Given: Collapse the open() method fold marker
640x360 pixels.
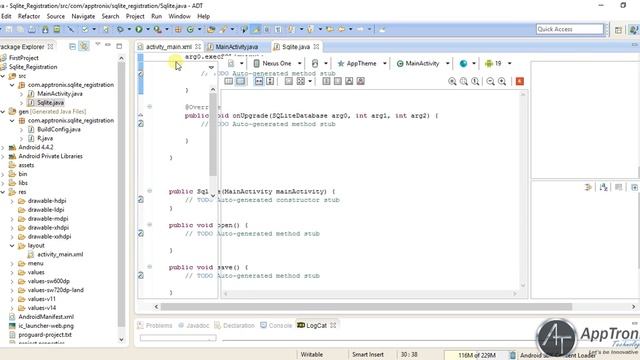Looking at the screenshot, I should click(x=149, y=225).
